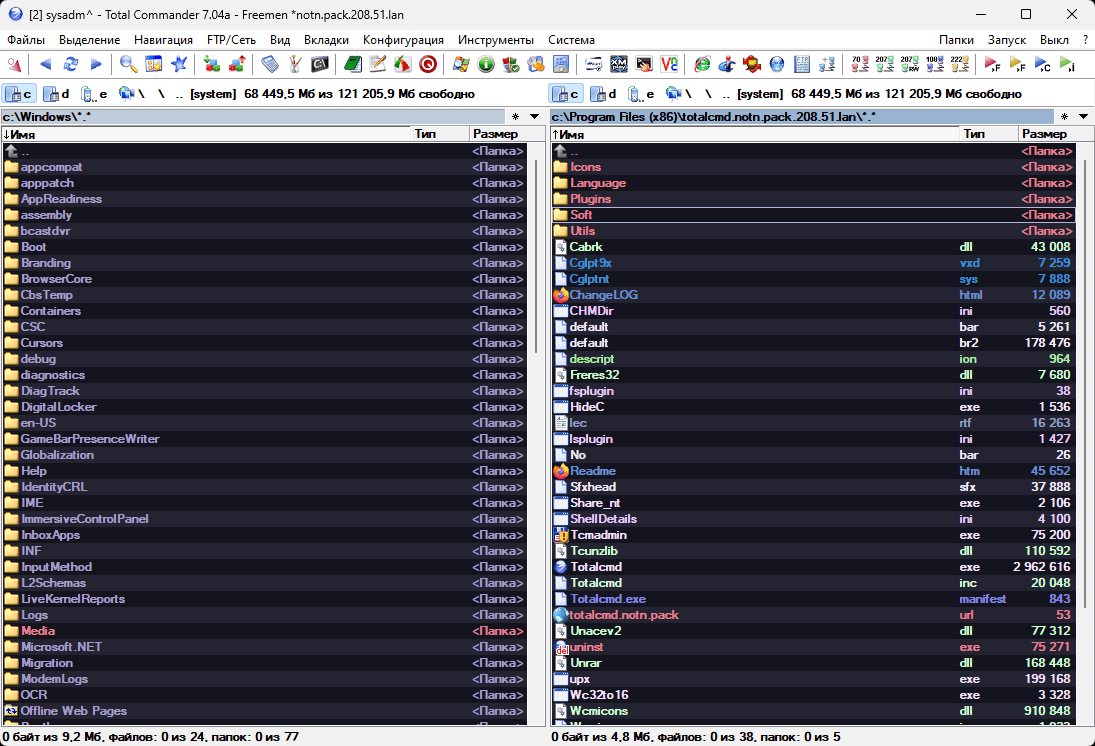Image resolution: width=1095 pixels, height=746 pixels.
Task: Switch left panel to drive d
Action: click(59, 94)
